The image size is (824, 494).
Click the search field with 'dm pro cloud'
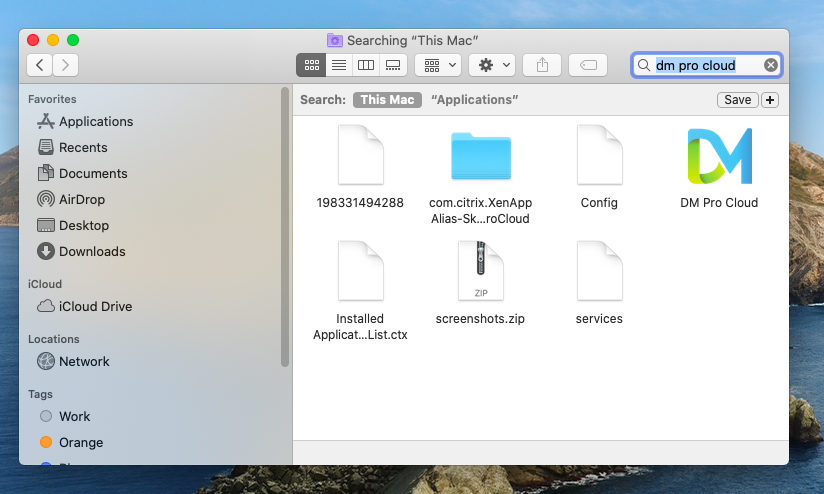coord(706,65)
